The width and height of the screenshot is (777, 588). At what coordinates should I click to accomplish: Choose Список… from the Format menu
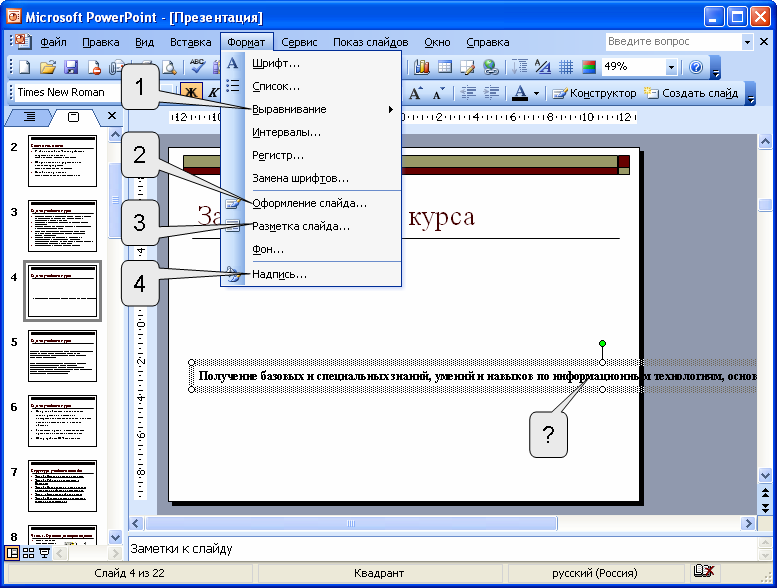click(311, 86)
